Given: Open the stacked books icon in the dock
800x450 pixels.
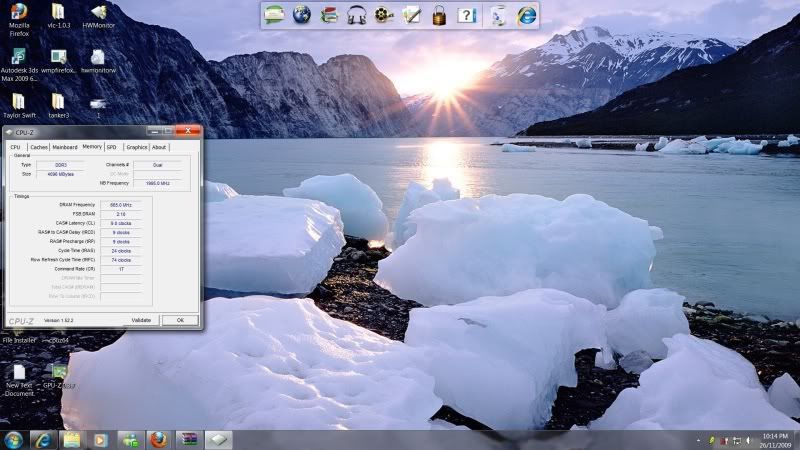Looking at the screenshot, I should 329,15.
